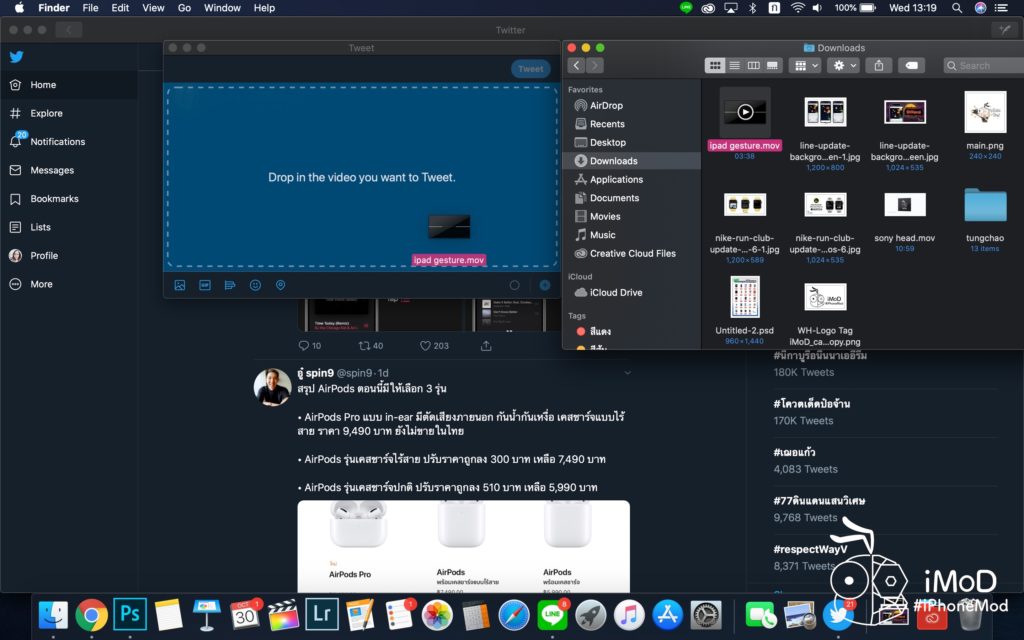Like the tweet with 203 likes

pos(434,345)
